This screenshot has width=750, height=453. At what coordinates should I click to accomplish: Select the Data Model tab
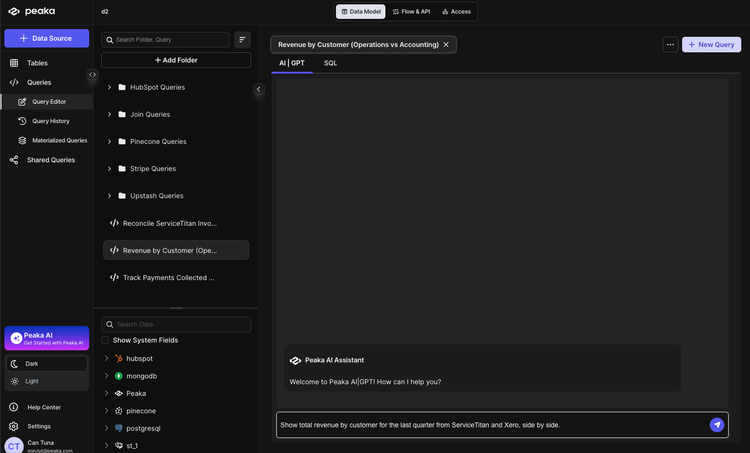point(361,11)
